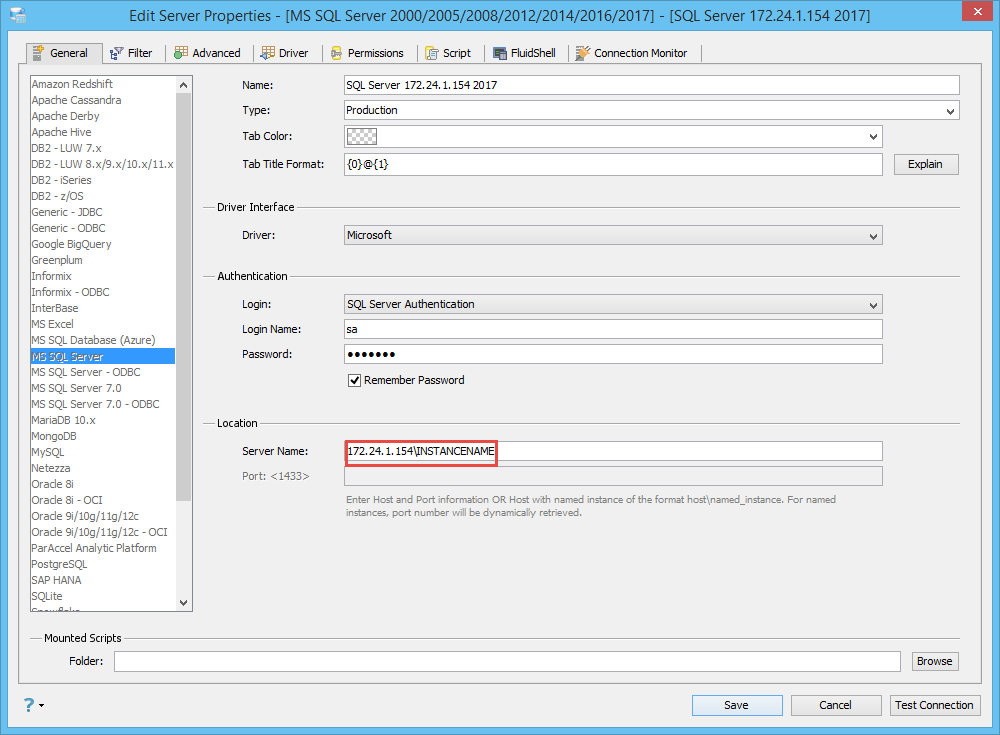Click the Login Name field
The height and width of the screenshot is (735, 1000).
(613, 329)
